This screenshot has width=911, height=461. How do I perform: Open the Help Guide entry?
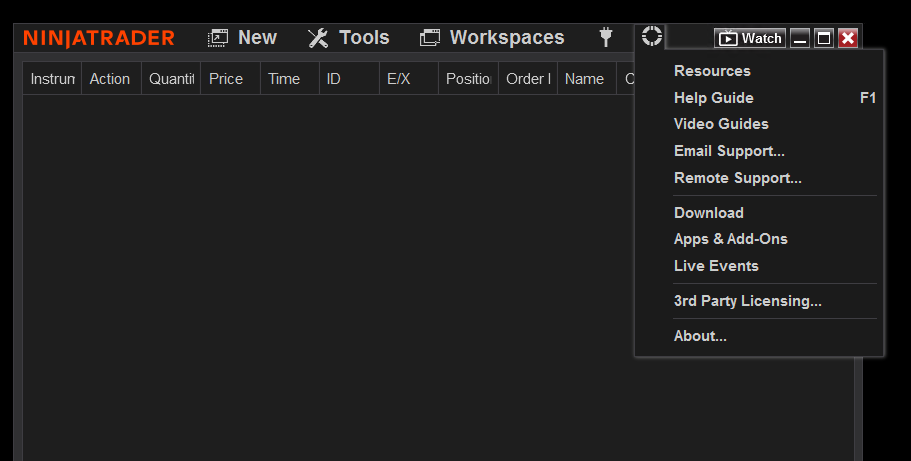714,98
